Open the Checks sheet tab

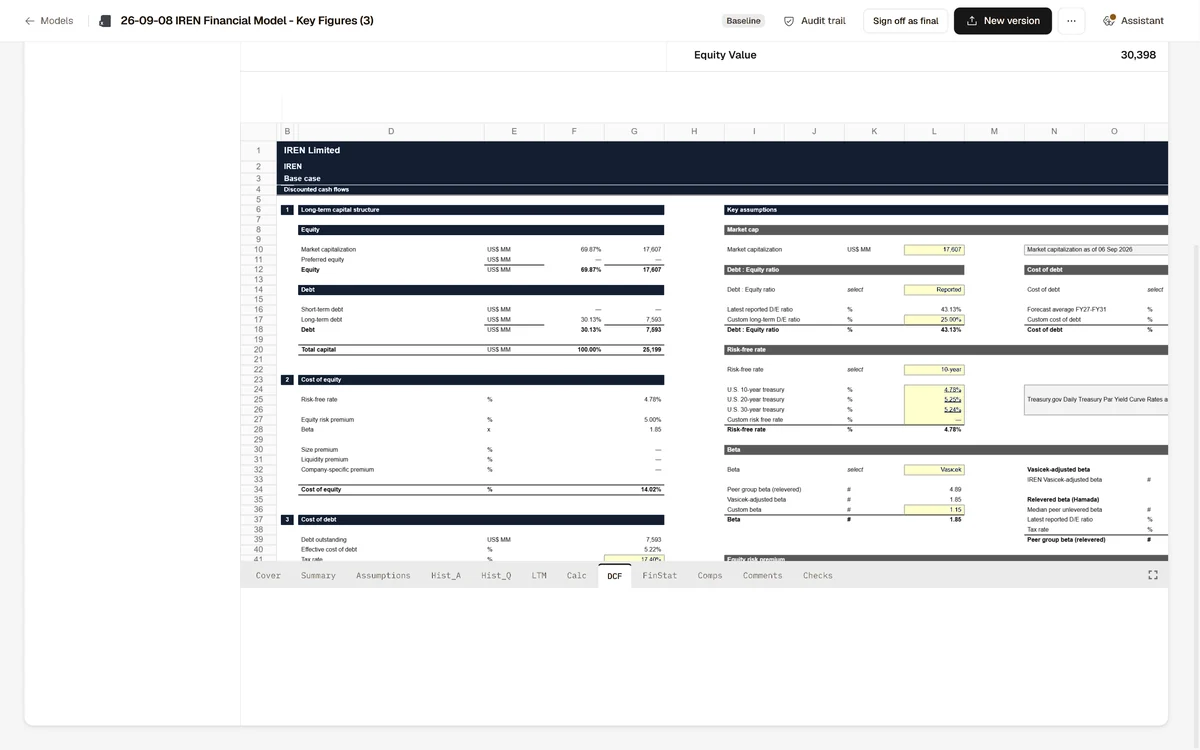(x=818, y=576)
